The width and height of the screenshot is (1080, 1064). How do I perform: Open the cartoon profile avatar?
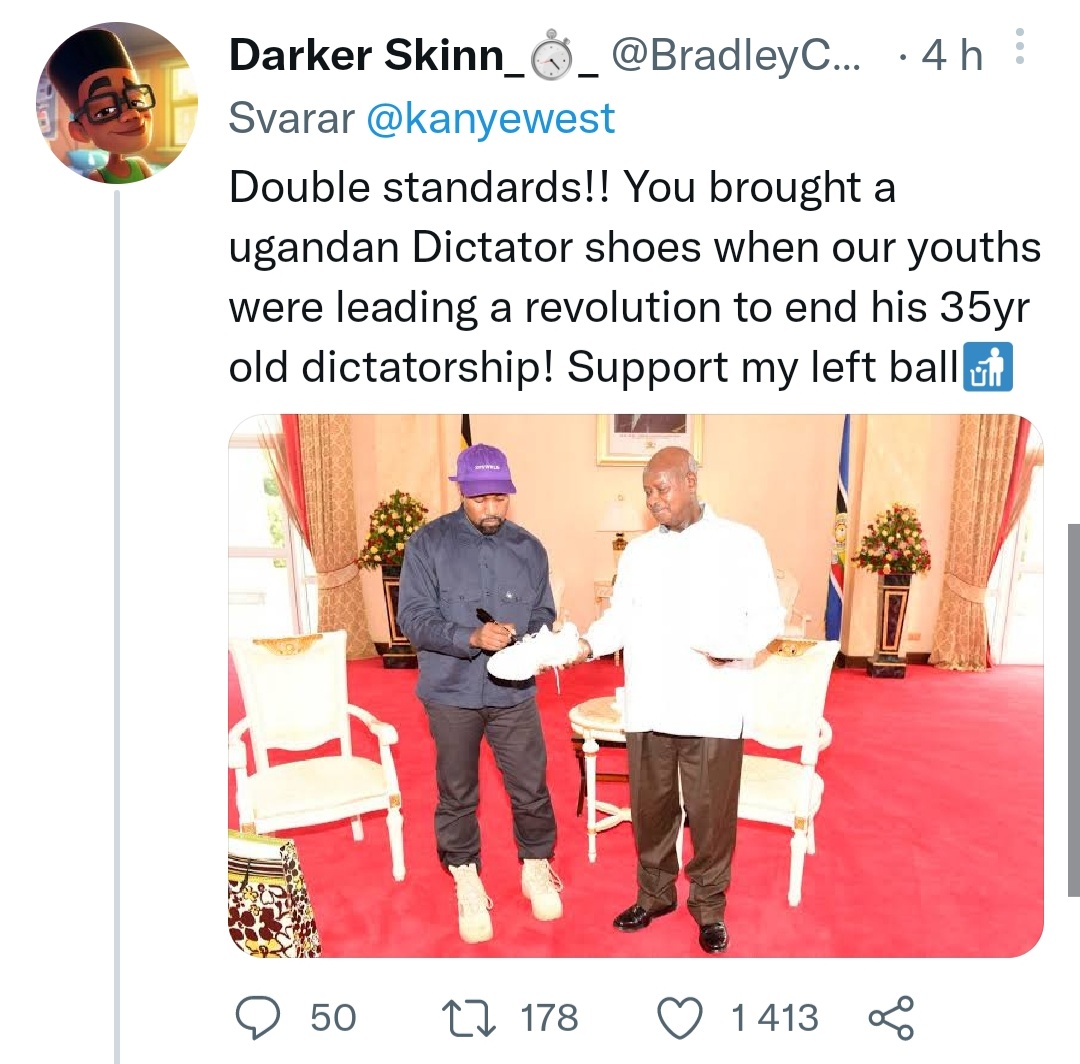(117, 103)
